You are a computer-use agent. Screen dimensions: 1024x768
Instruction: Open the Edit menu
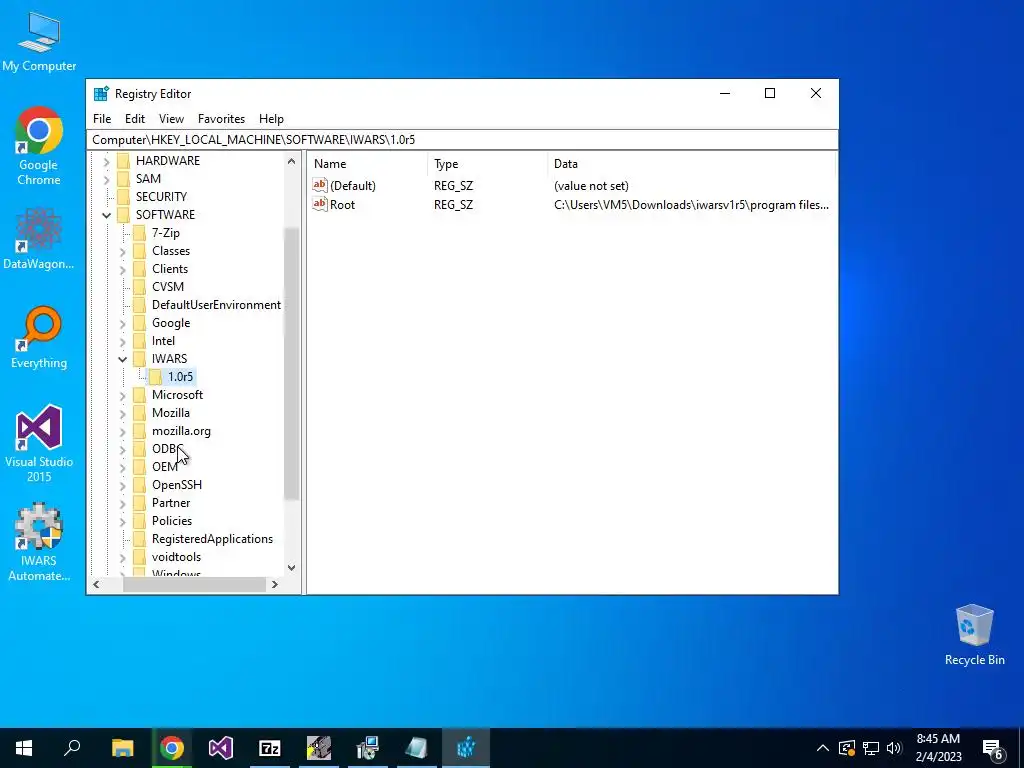point(135,119)
